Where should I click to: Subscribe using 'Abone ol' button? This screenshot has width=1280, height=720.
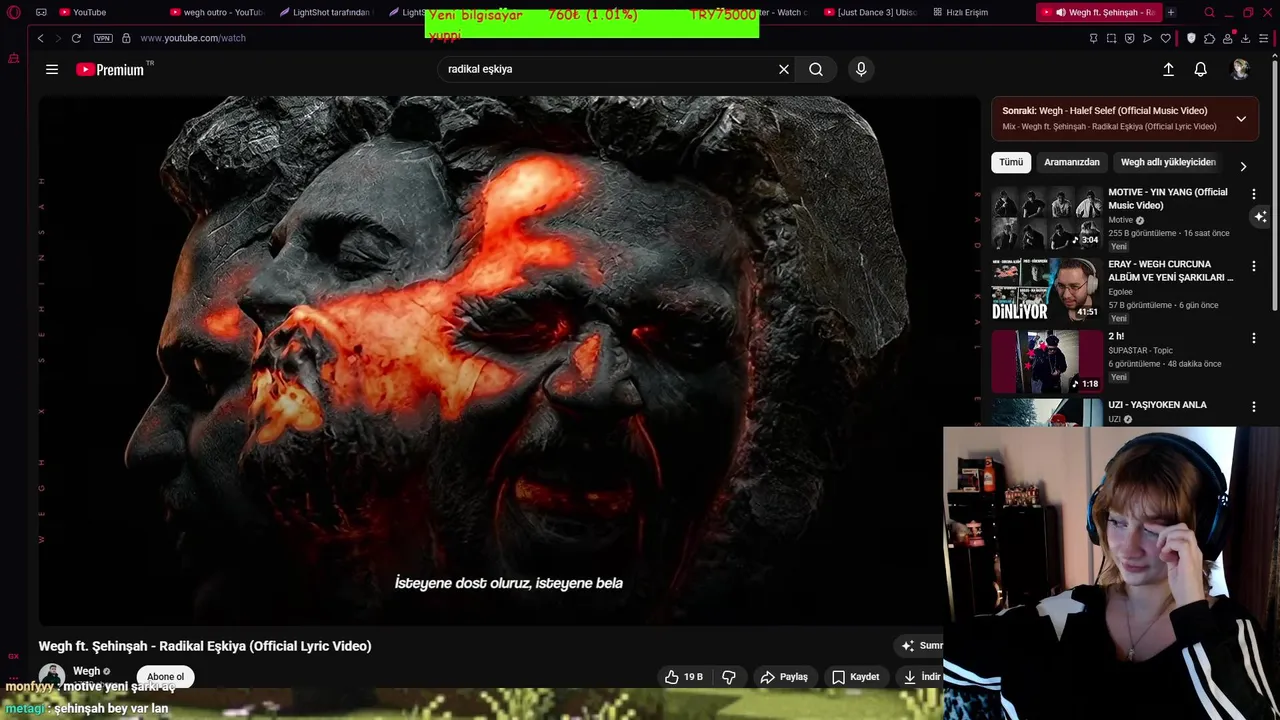click(165, 677)
